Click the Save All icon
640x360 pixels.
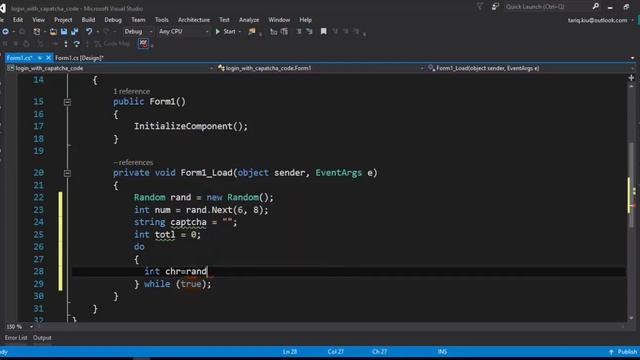74,31
